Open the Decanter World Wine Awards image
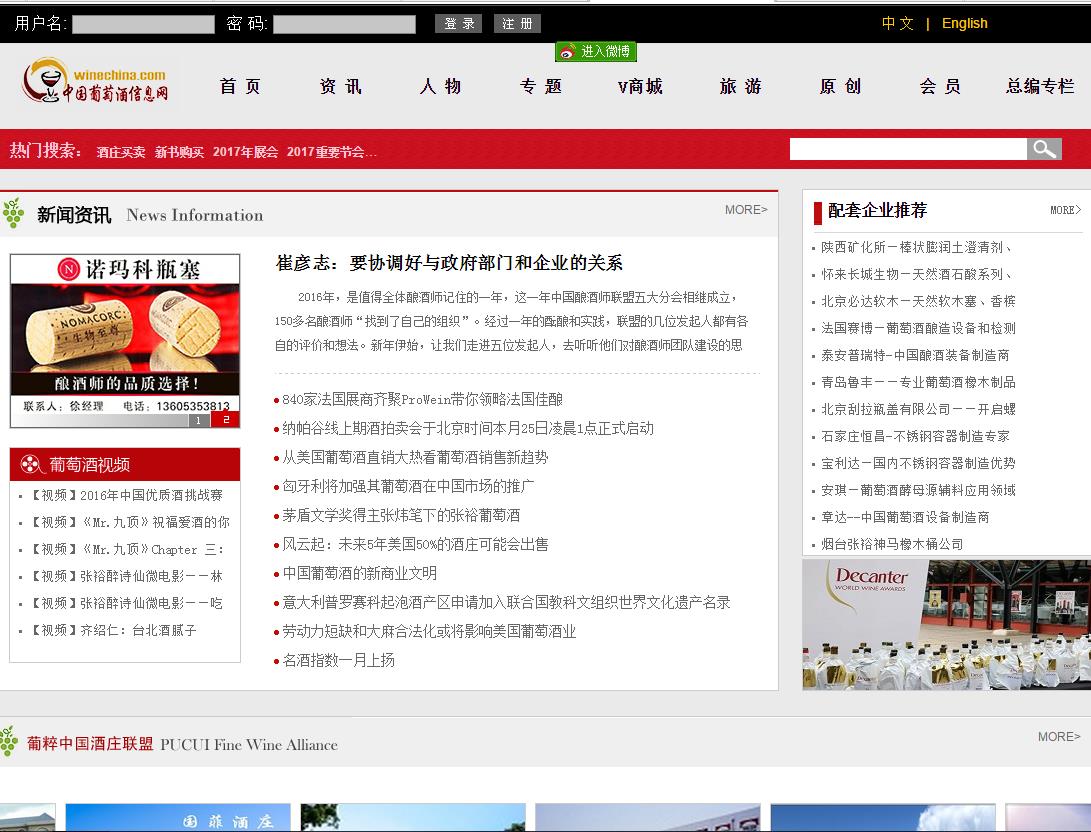 946,625
